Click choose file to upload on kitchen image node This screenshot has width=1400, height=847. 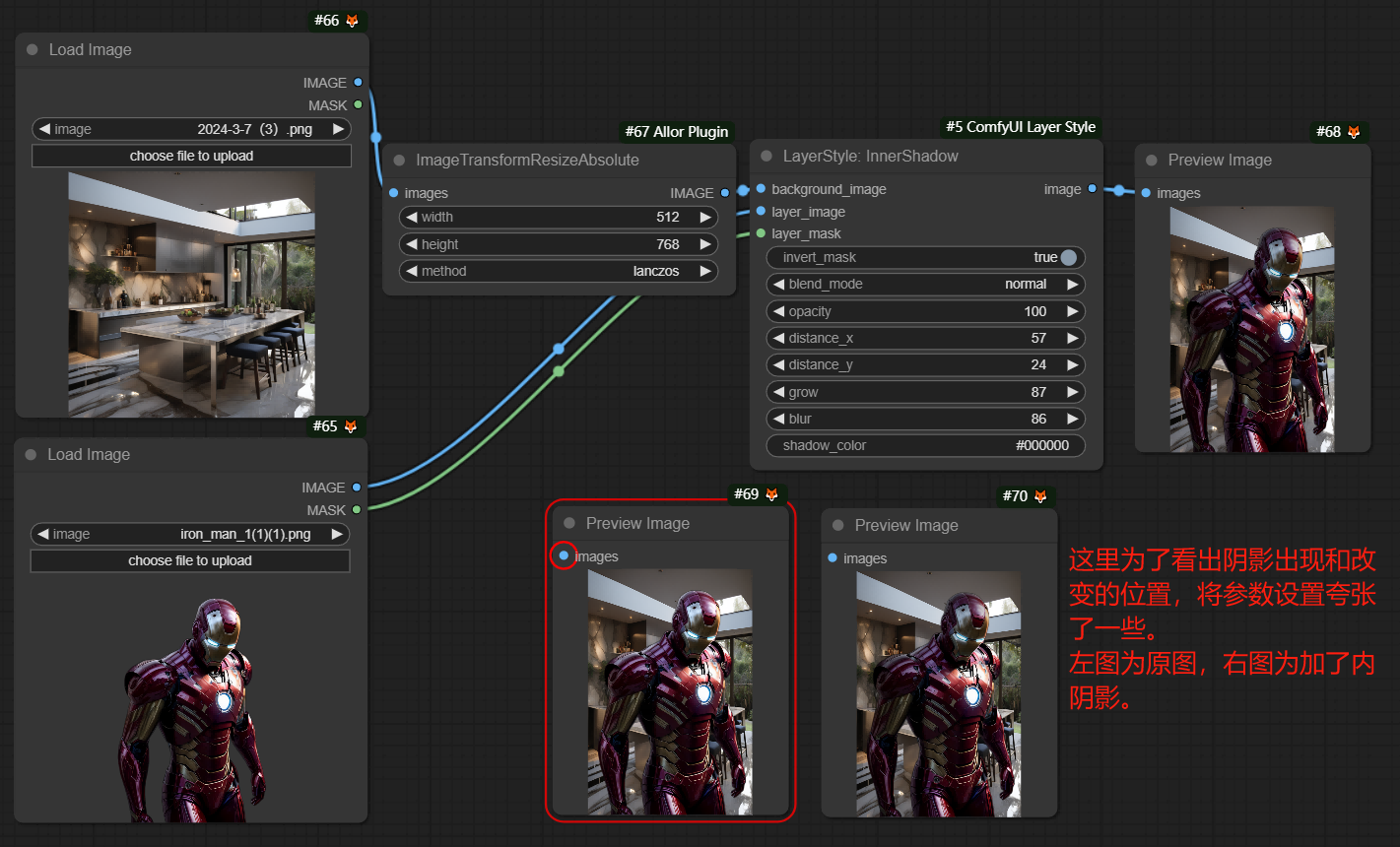[191, 156]
